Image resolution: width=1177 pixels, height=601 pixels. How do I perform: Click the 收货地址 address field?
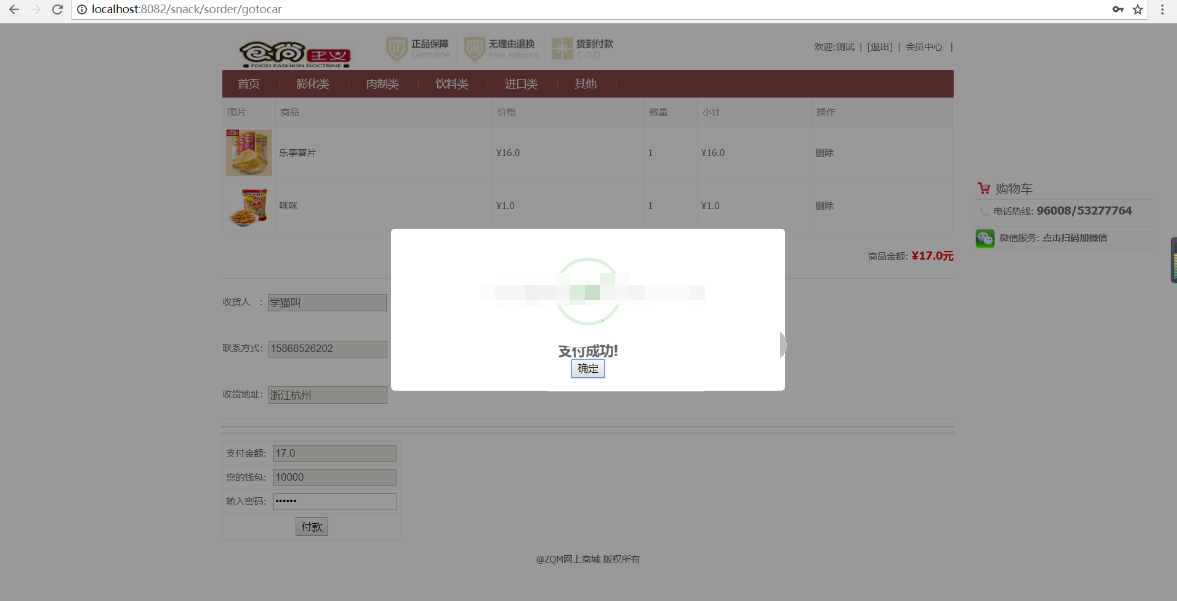pyautogui.click(x=327, y=395)
